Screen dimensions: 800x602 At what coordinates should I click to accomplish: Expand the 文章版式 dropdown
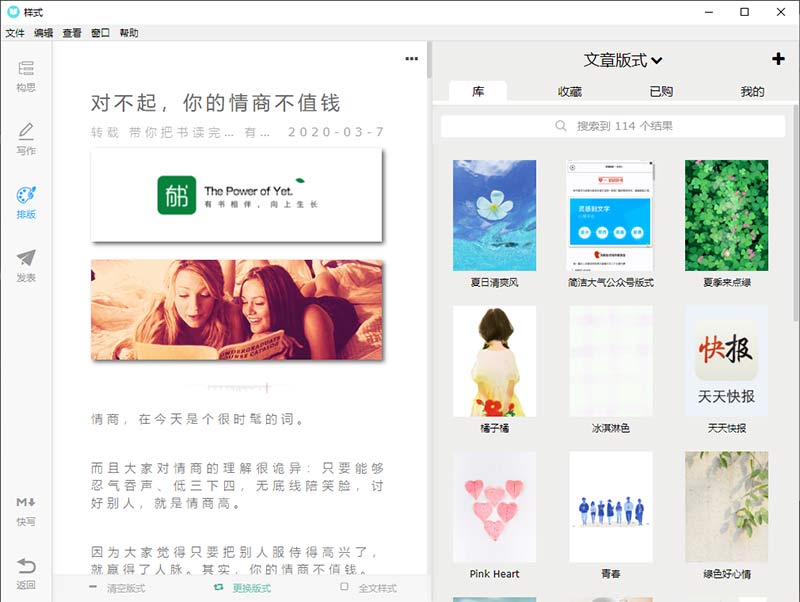[x=620, y=59]
